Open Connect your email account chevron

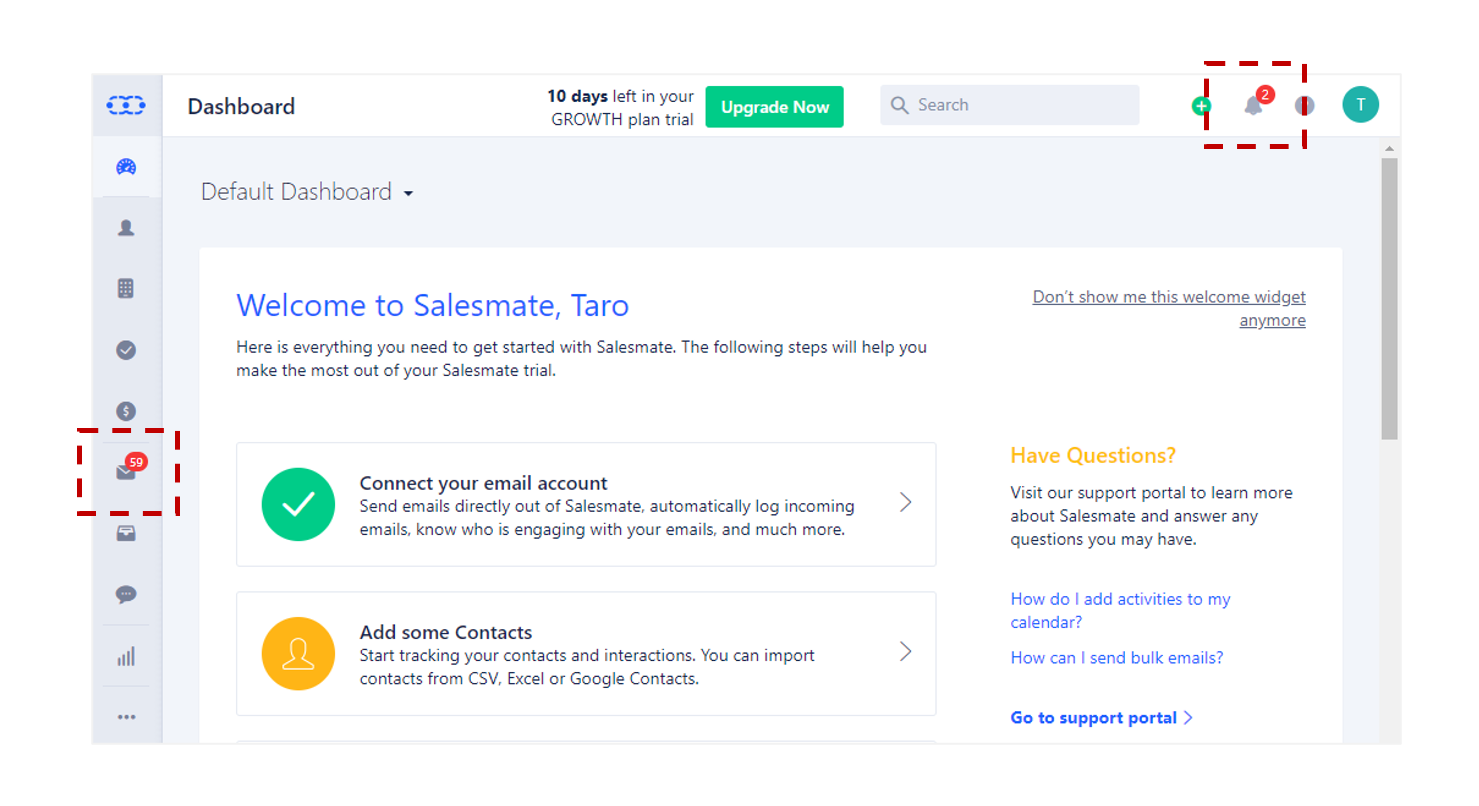tap(905, 502)
